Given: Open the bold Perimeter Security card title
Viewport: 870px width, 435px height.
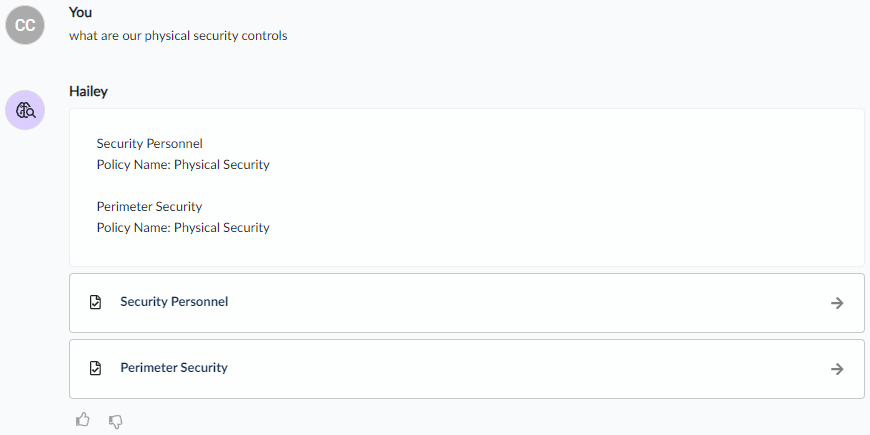Looking at the screenshot, I should (174, 368).
